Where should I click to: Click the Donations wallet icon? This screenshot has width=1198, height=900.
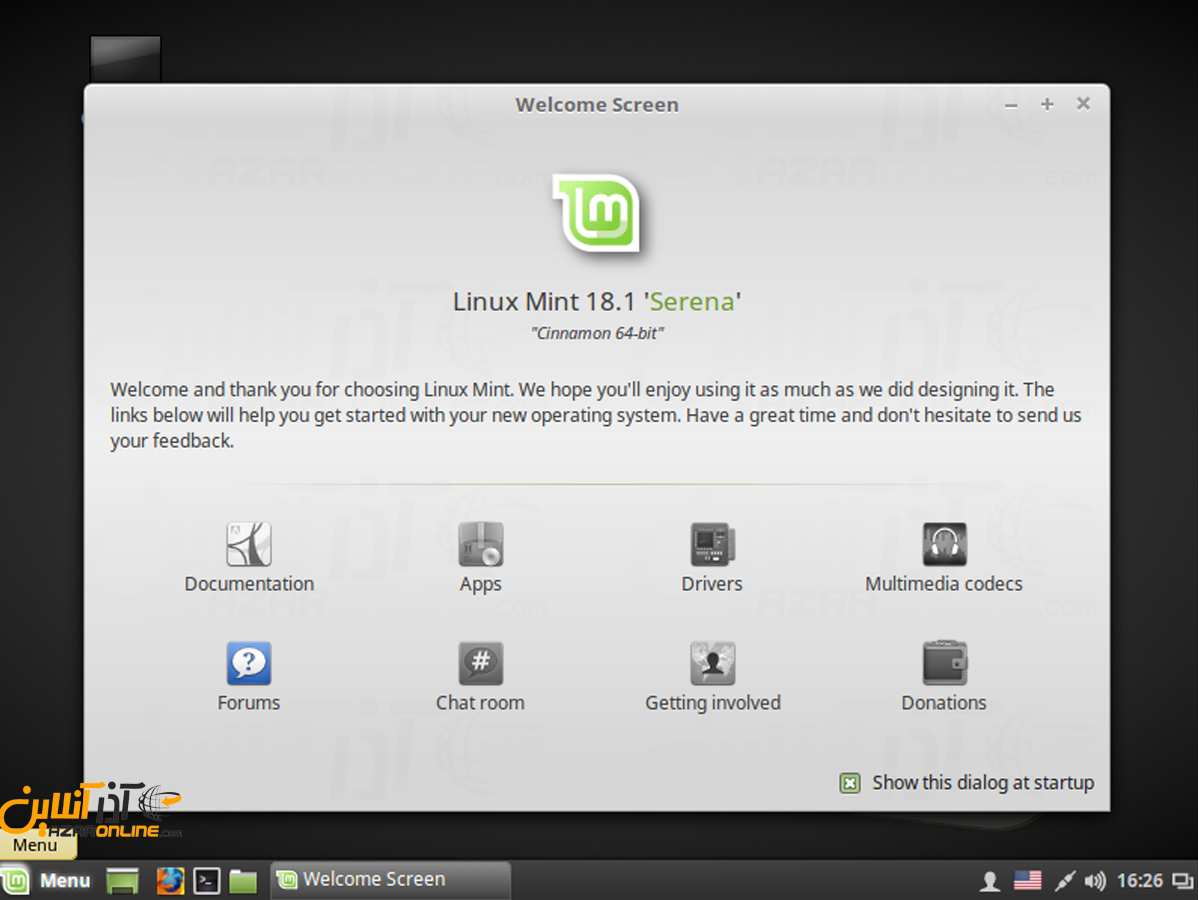pyautogui.click(x=944, y=664)
